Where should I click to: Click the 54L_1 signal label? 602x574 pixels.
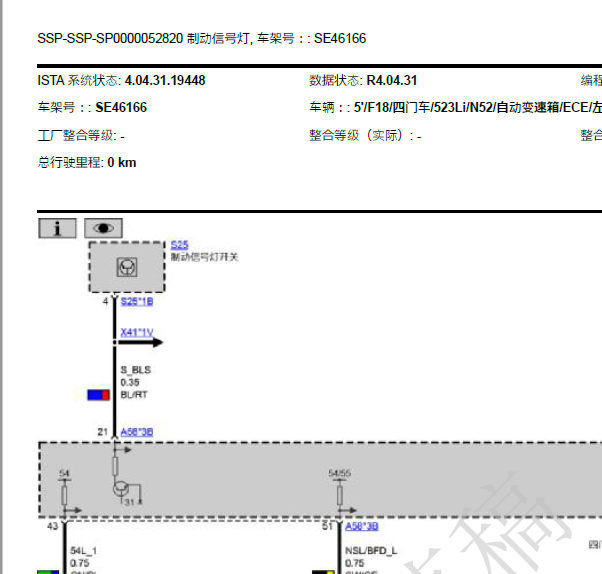(83, 551)
